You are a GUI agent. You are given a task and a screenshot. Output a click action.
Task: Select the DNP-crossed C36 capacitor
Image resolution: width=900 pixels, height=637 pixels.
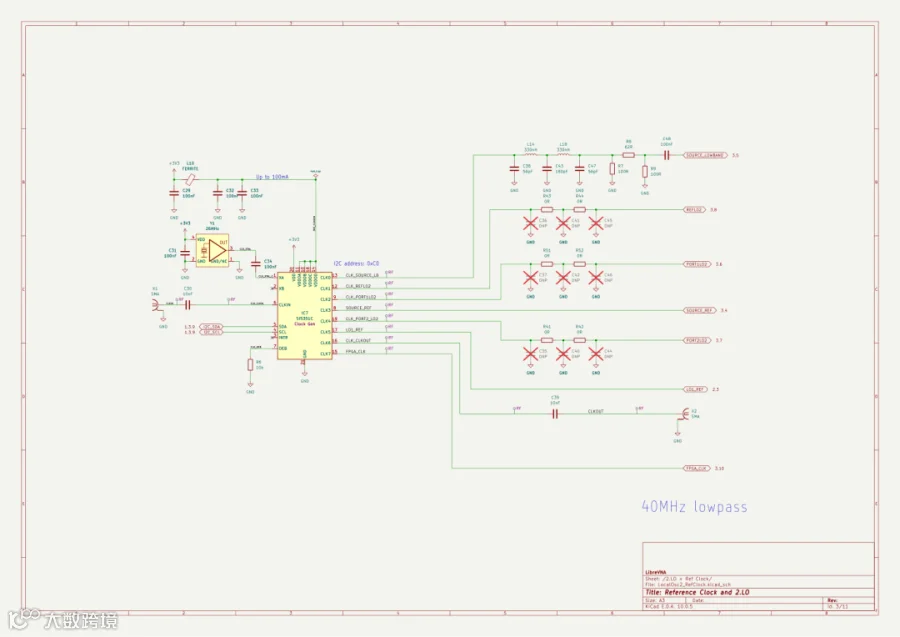530,223
